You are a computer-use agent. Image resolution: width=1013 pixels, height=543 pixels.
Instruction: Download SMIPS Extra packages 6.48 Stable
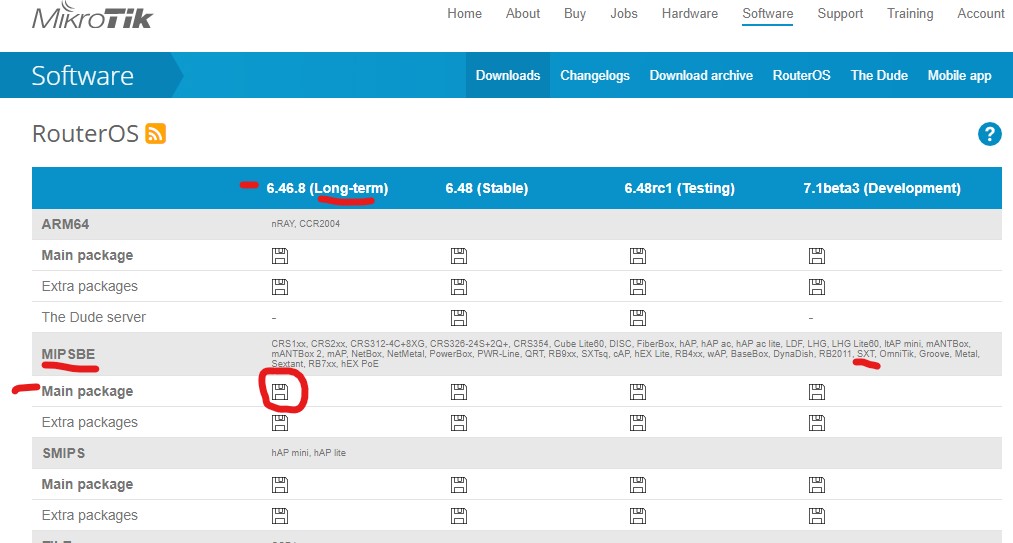click(459, 516)
